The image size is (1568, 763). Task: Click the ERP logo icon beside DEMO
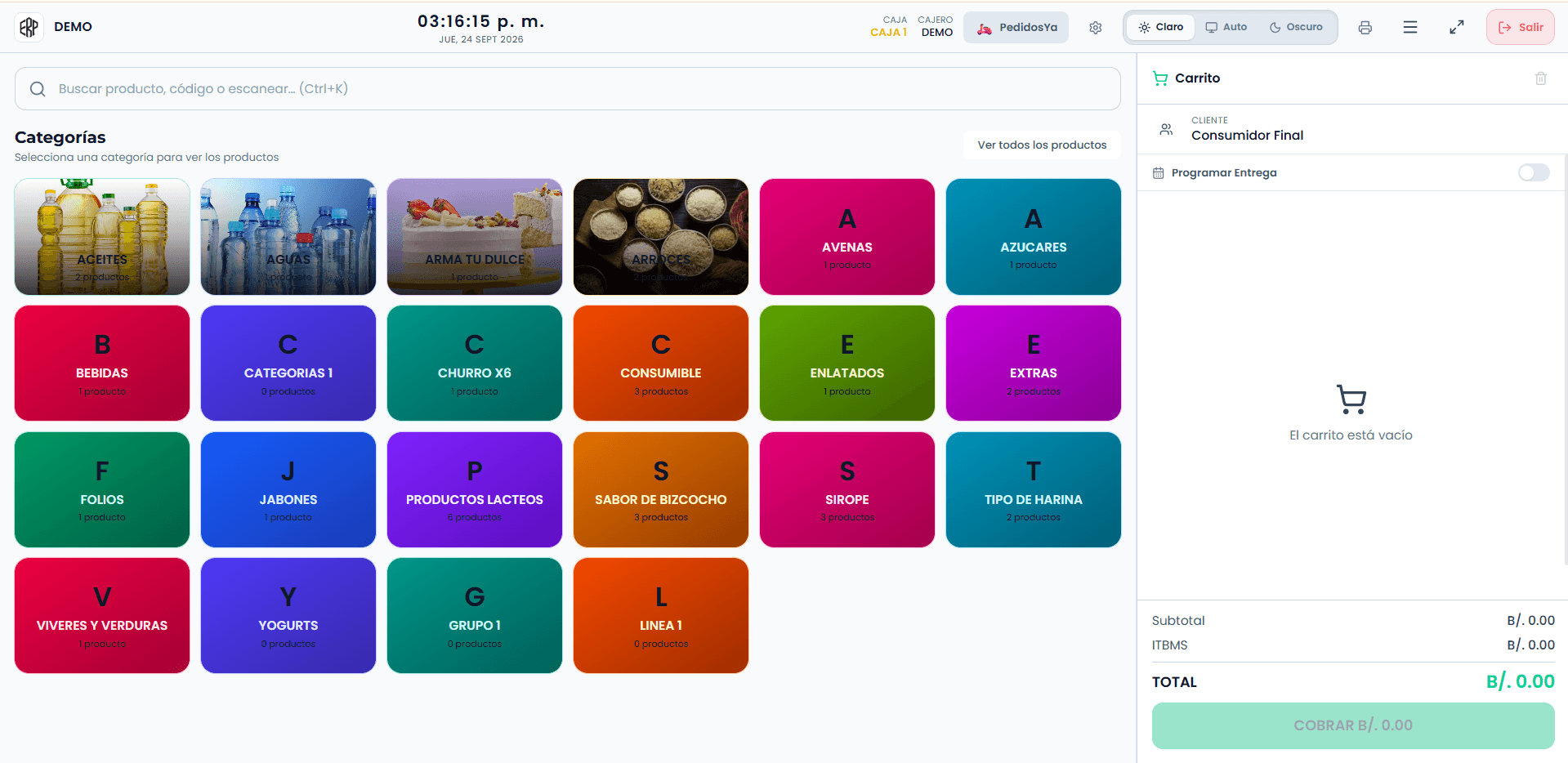coord(29,27)
